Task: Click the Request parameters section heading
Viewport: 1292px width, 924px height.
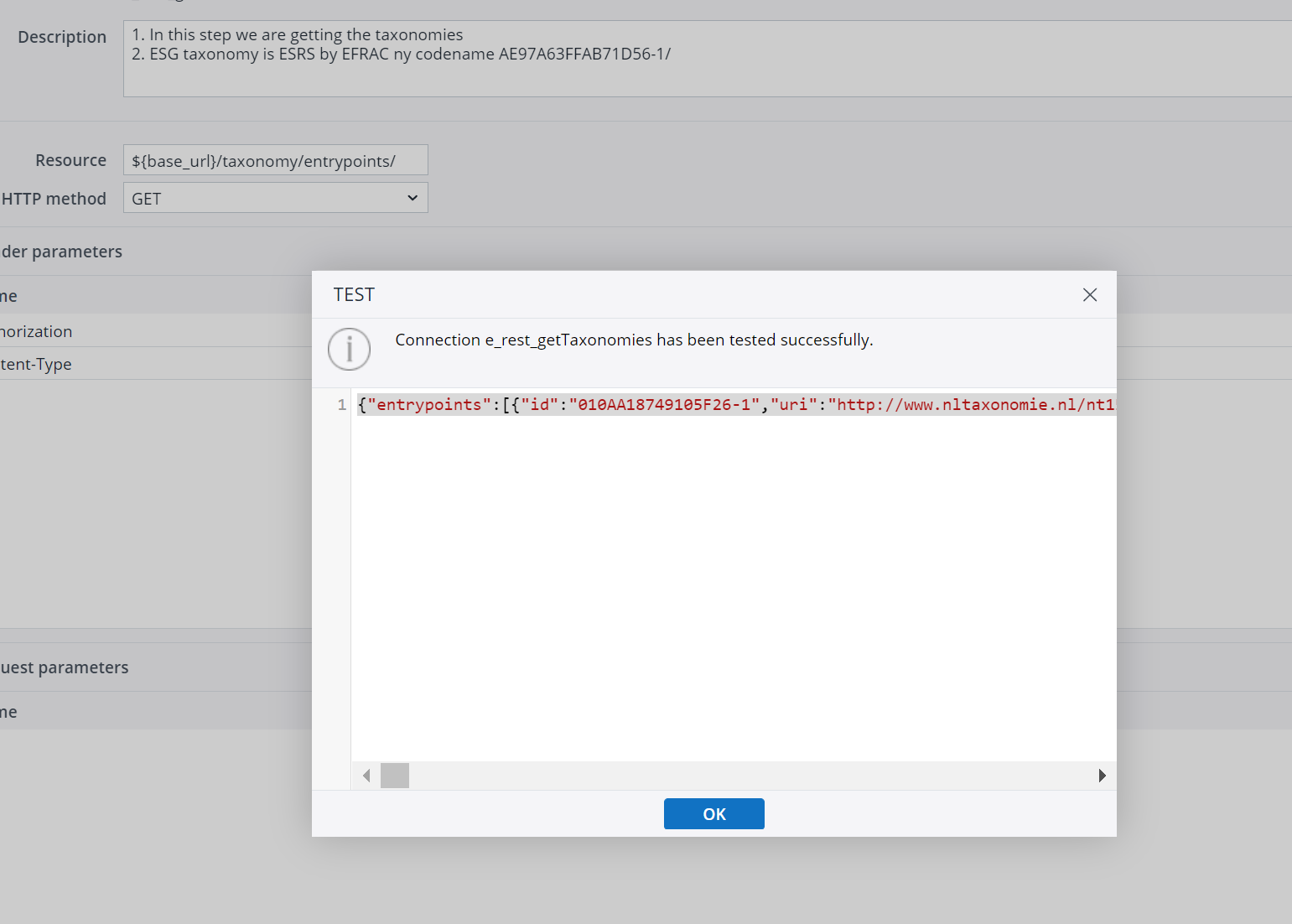Action: [x=65, y=667]
